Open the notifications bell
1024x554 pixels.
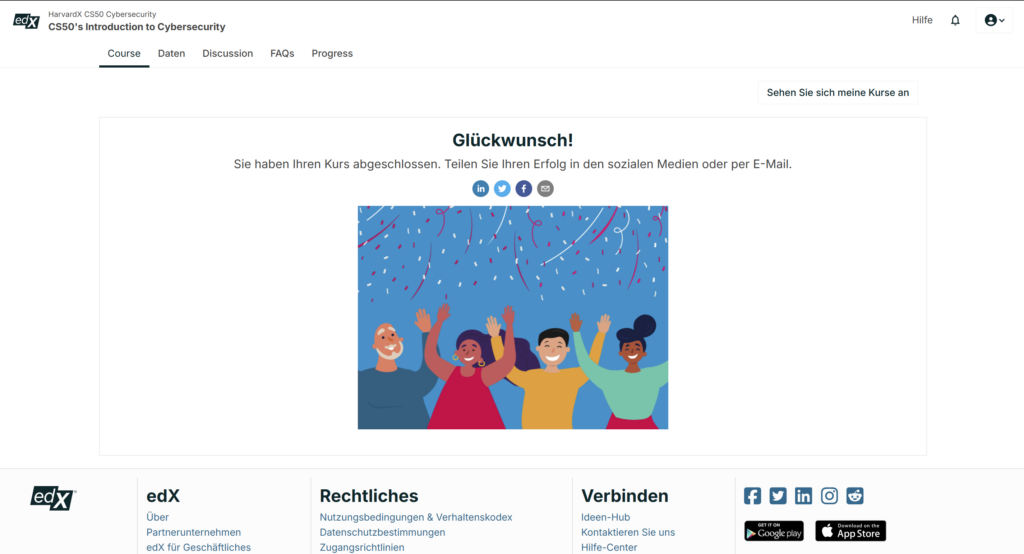(x=955, y=20)
